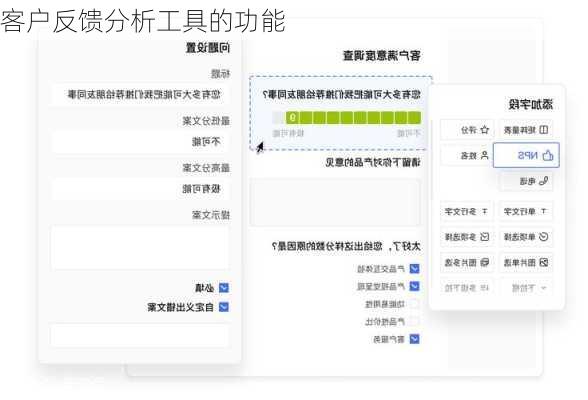Click the chevron of 下拉框 field

pos(543,288)
